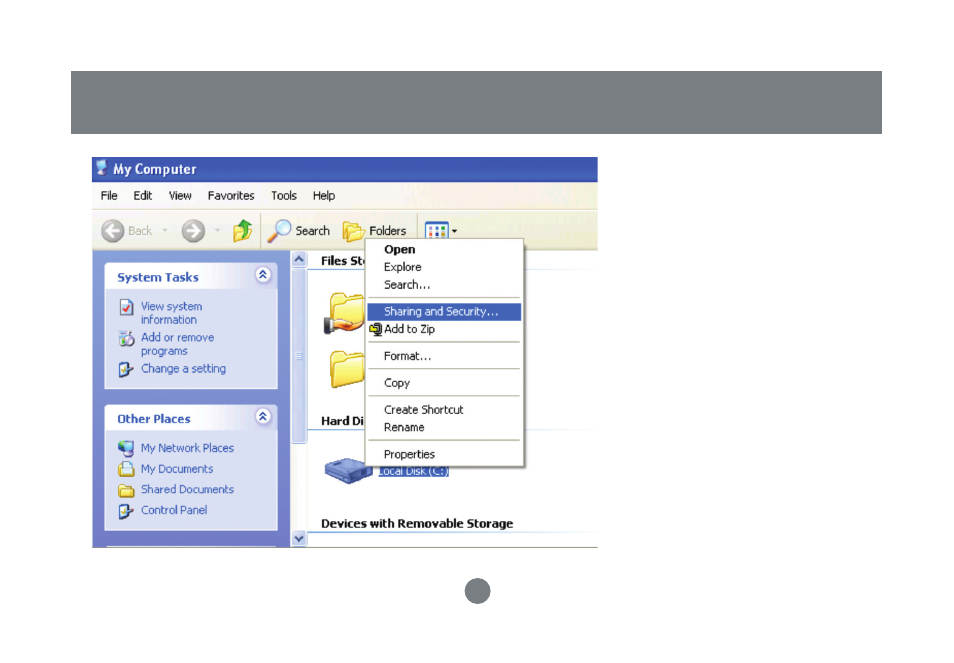The width and height of the screenshot is (954, 663).
Task: Click the My Network Places icon
Action: [126, 448]
